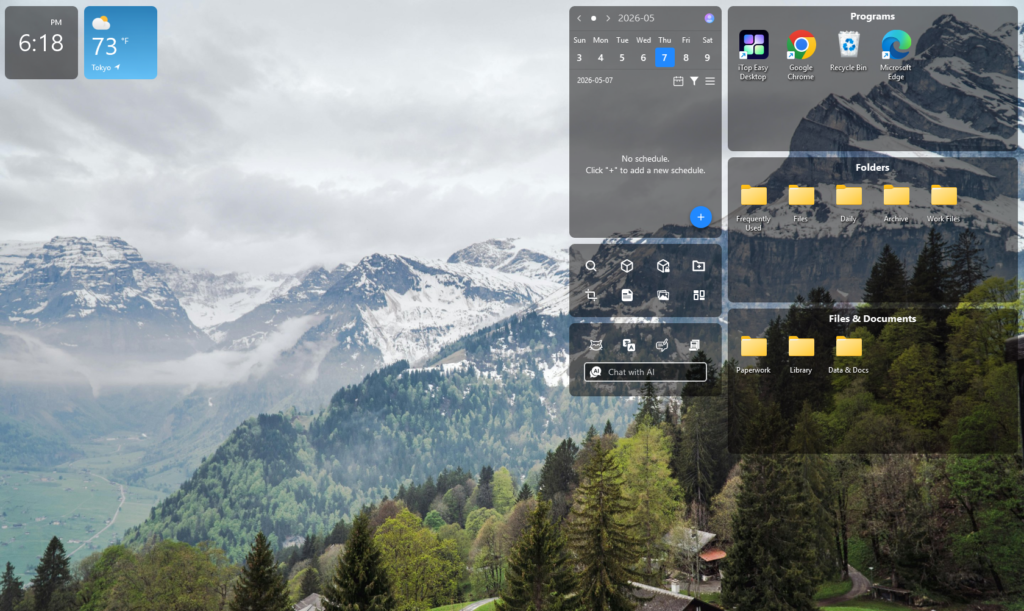Add a new schedule with blue plus button

(701, 217)
